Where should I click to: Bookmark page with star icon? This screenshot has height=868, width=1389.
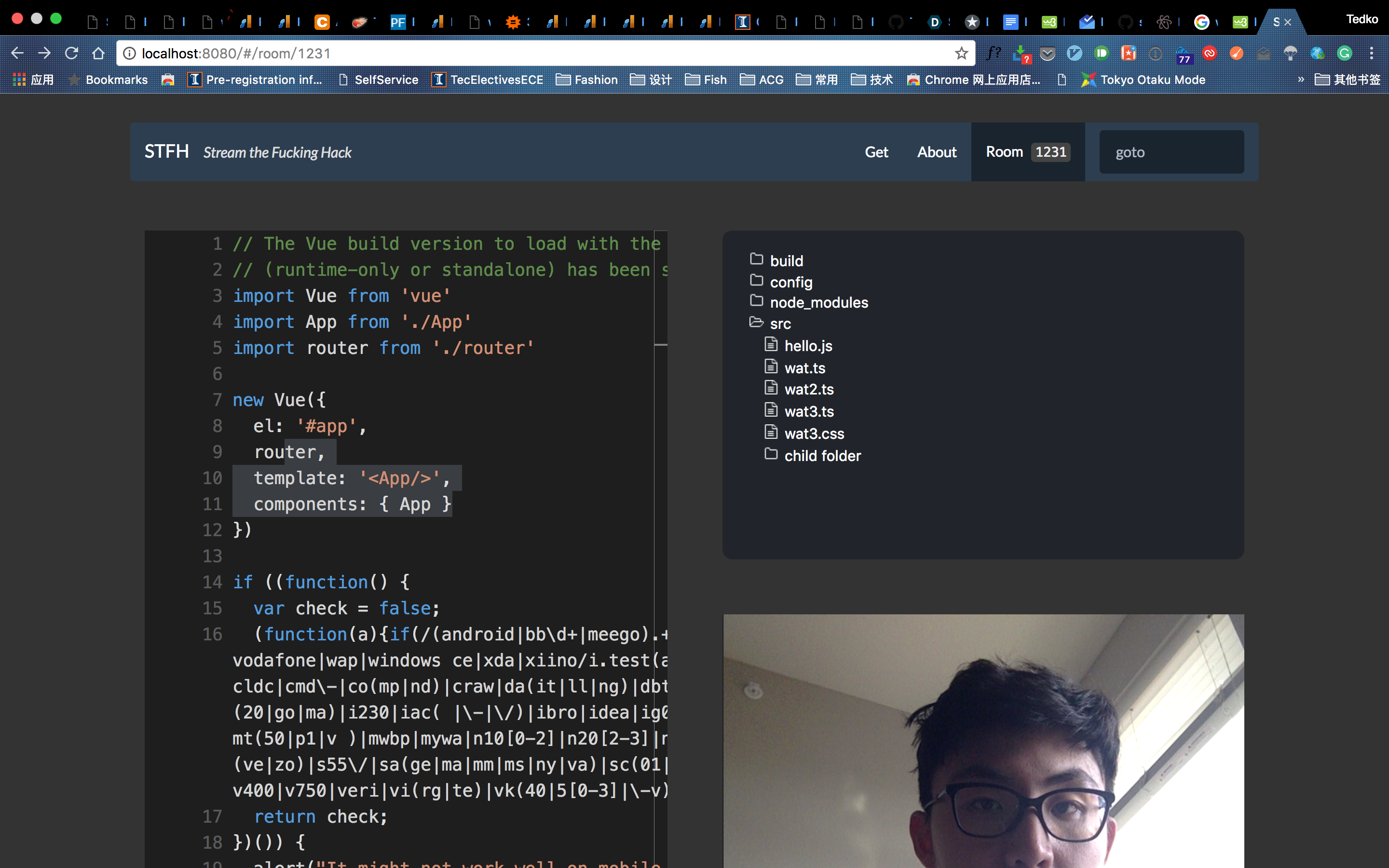(961, 54)
